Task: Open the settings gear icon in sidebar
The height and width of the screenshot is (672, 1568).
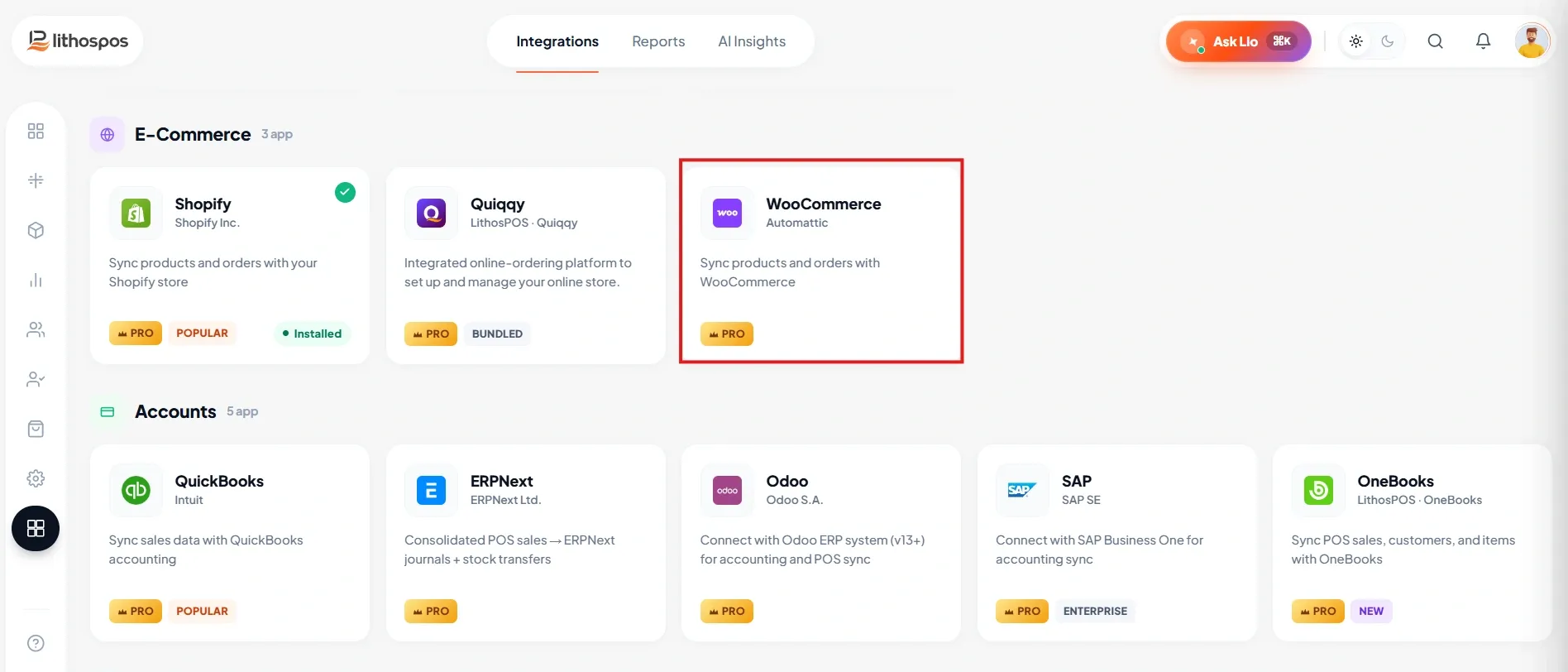Action: point(36,478)
